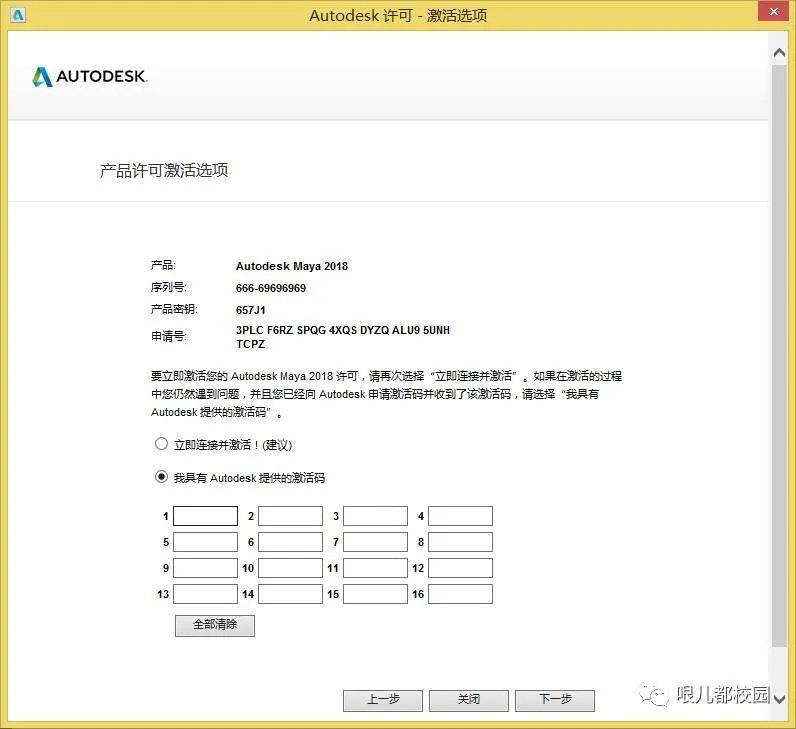Proceed with the '下一步' next button
Viewport: 796px width, 729px height.
point(555,701)
